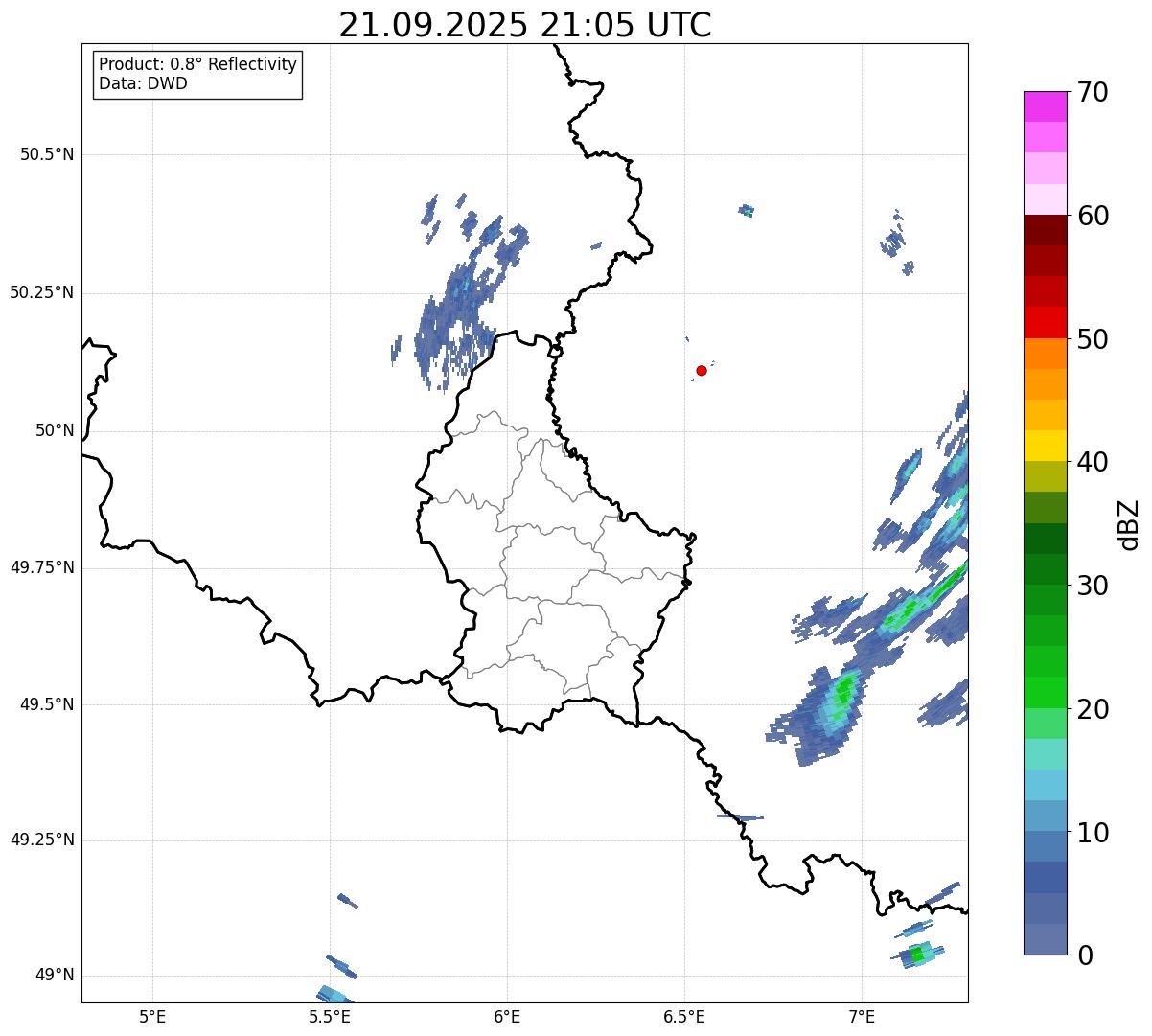Click the 60 tick on the colorbar
This screenshot has height=1036, width=1152.
tap(1093, 216)
